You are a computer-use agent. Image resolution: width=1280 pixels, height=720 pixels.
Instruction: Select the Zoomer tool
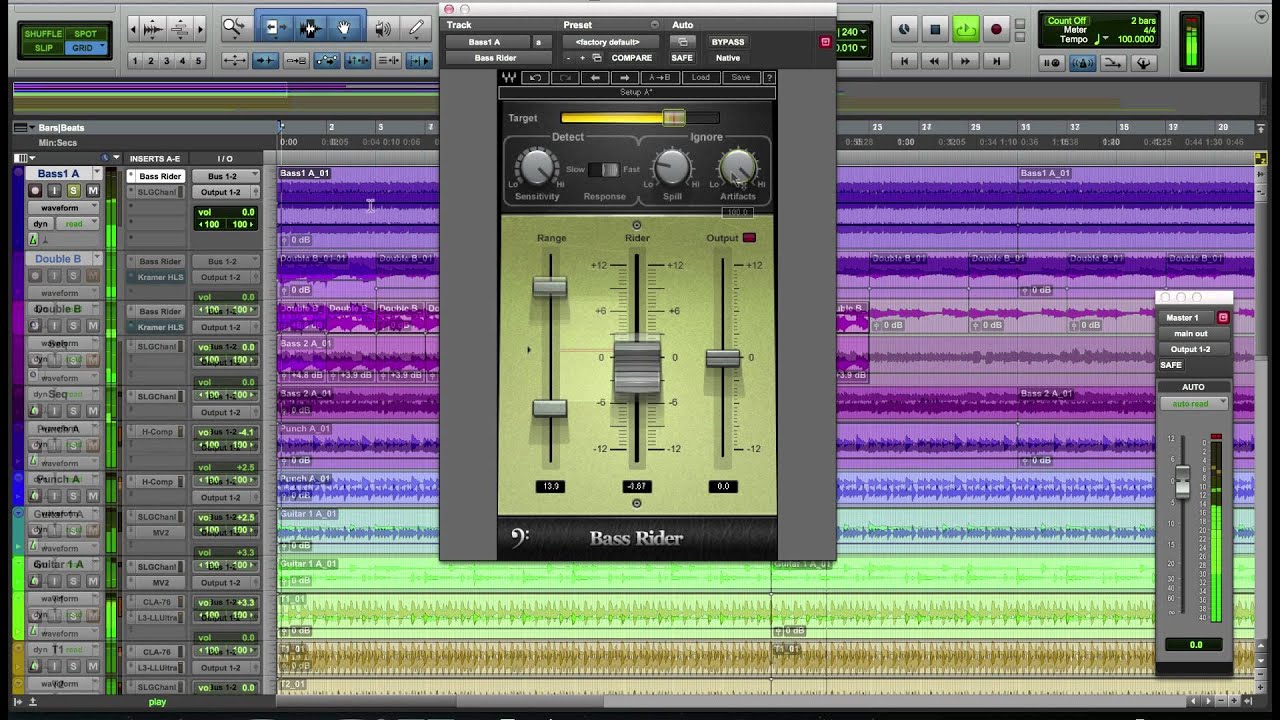pyautogui.click(x=234, y=29)
